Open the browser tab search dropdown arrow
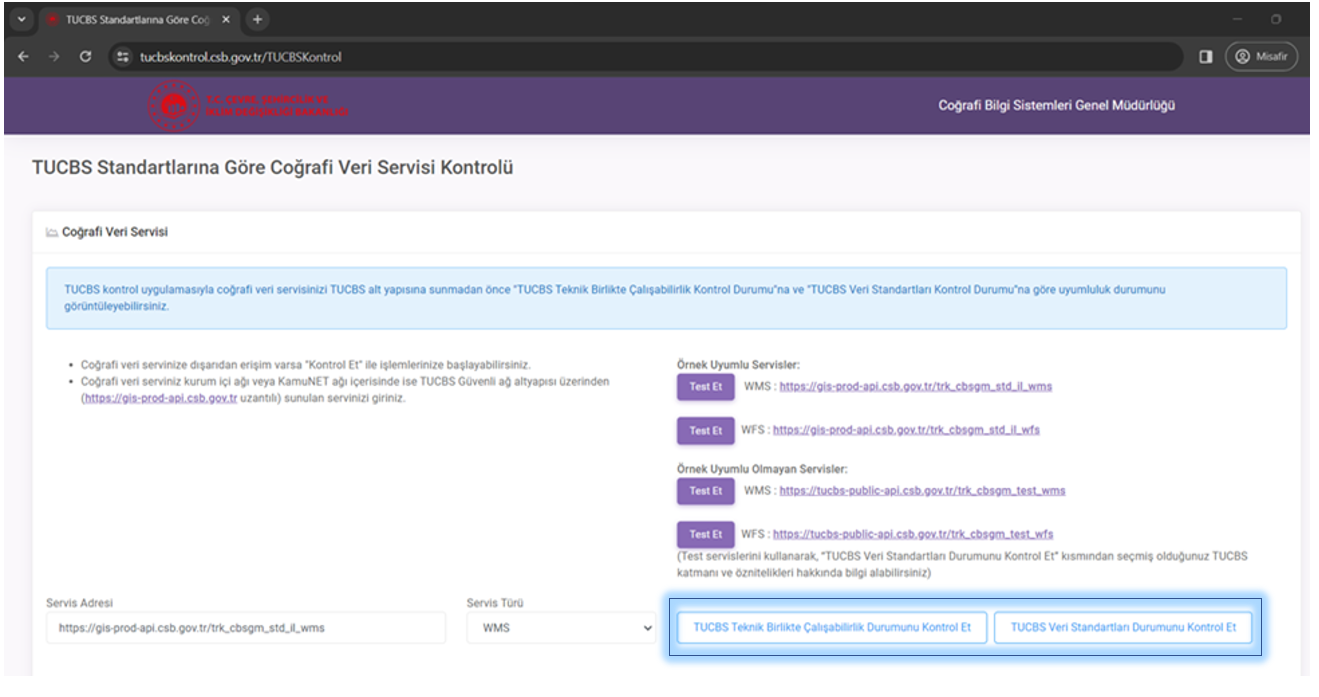Viewport: 1319px width, 697px height. point(21,20)
